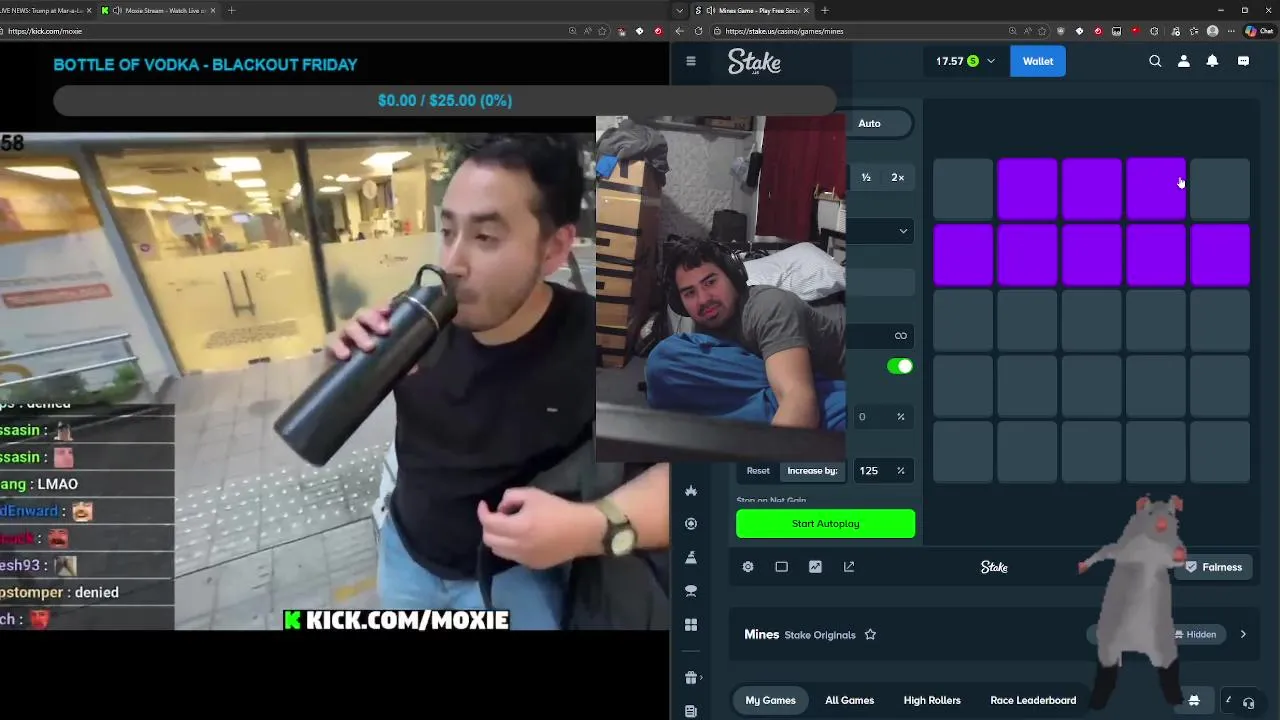1280x720 pixels.
Task: Click the number of bets infinity field
Action: (x=880, y=336)
